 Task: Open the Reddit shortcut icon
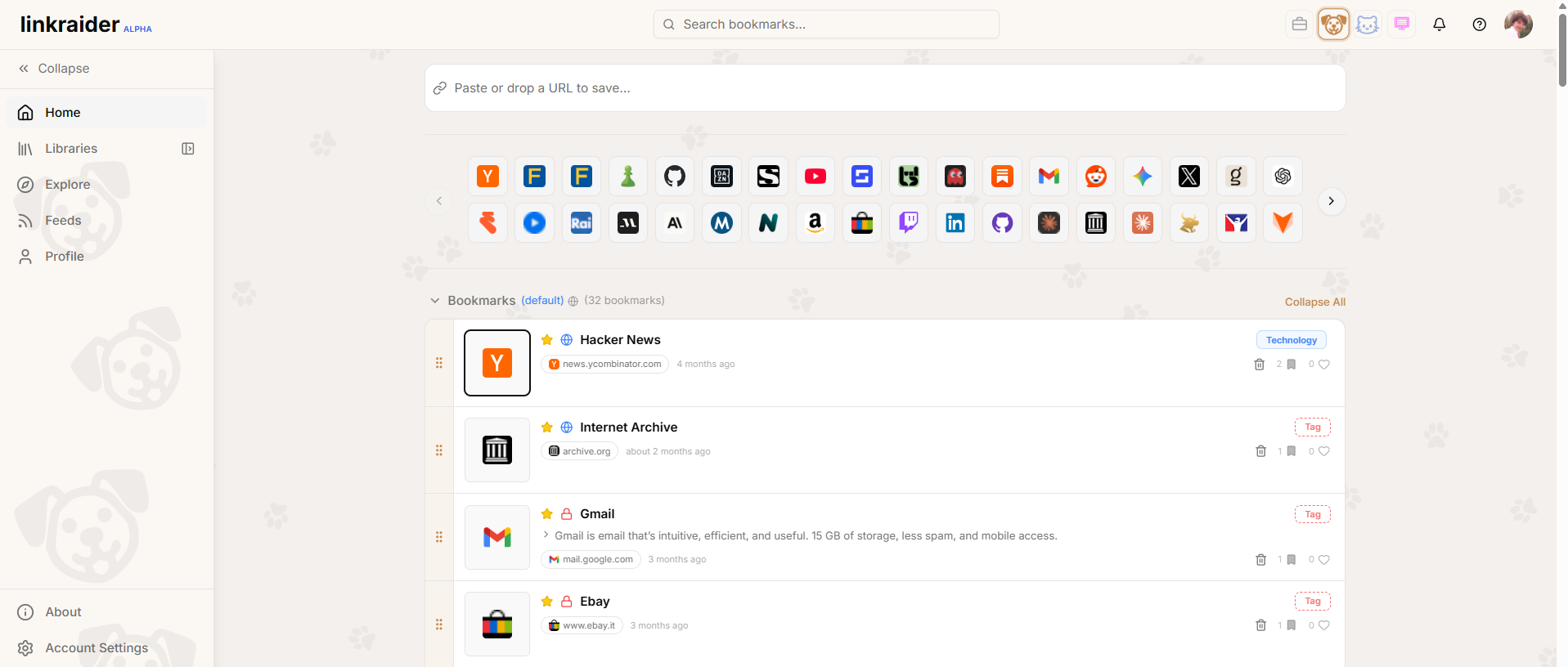click(x=1096, y=177)
